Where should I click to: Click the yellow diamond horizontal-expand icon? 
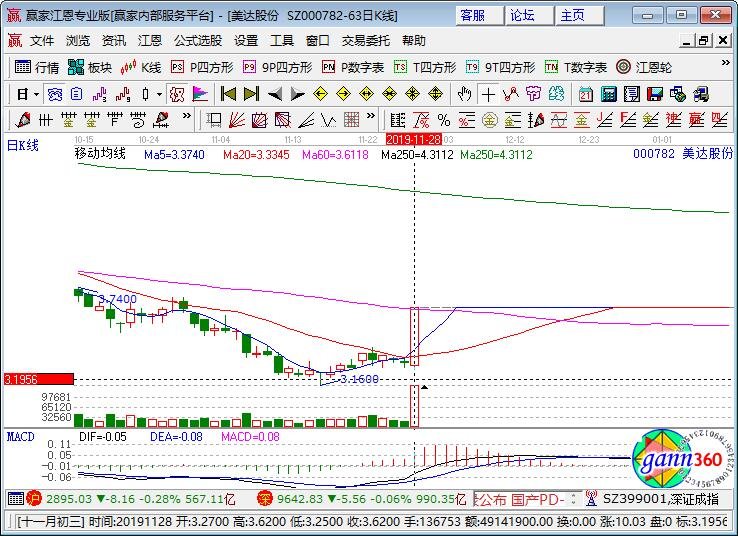click(367, 94)
